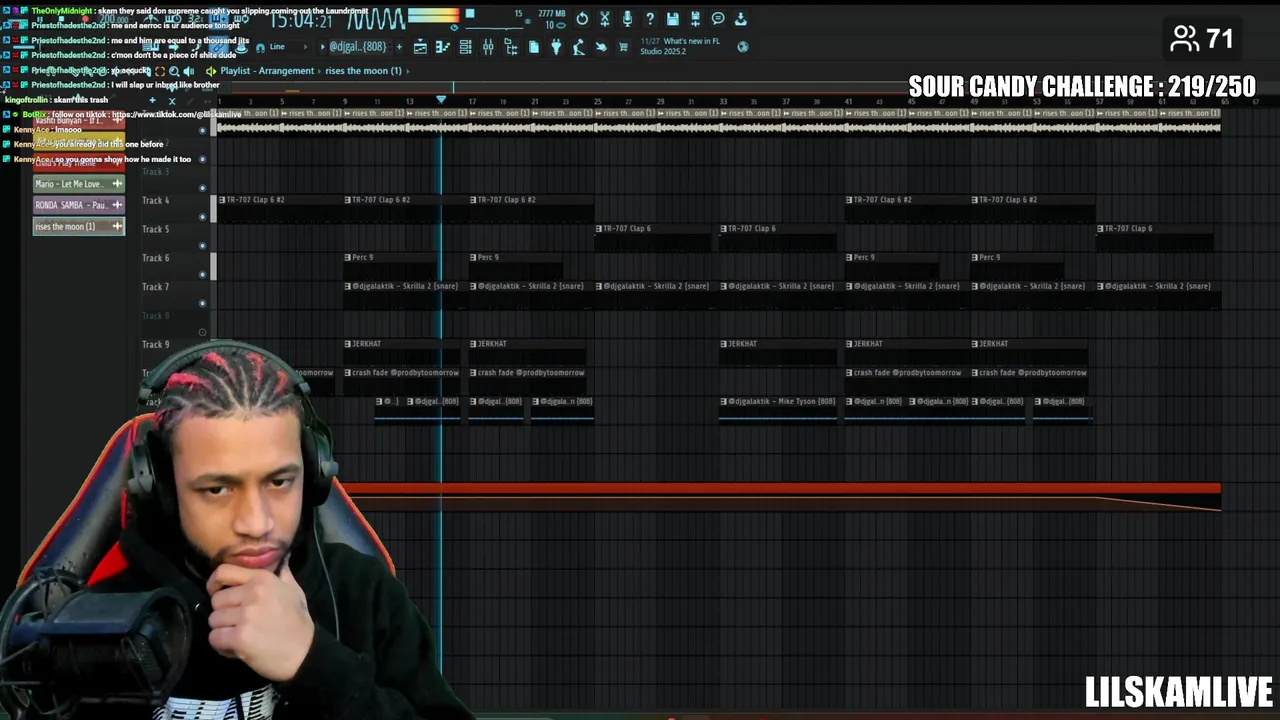This screenshot has height=720, width=1280.
Task: Click the playhead marker on timeline ruler
Action: 441,100
